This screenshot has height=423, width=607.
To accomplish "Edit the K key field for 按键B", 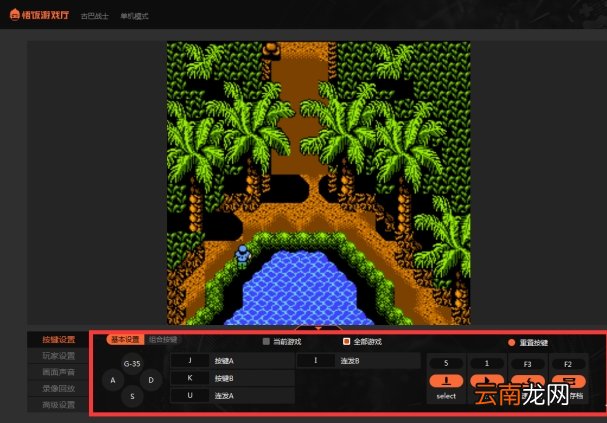I will (x=190, y=378).
